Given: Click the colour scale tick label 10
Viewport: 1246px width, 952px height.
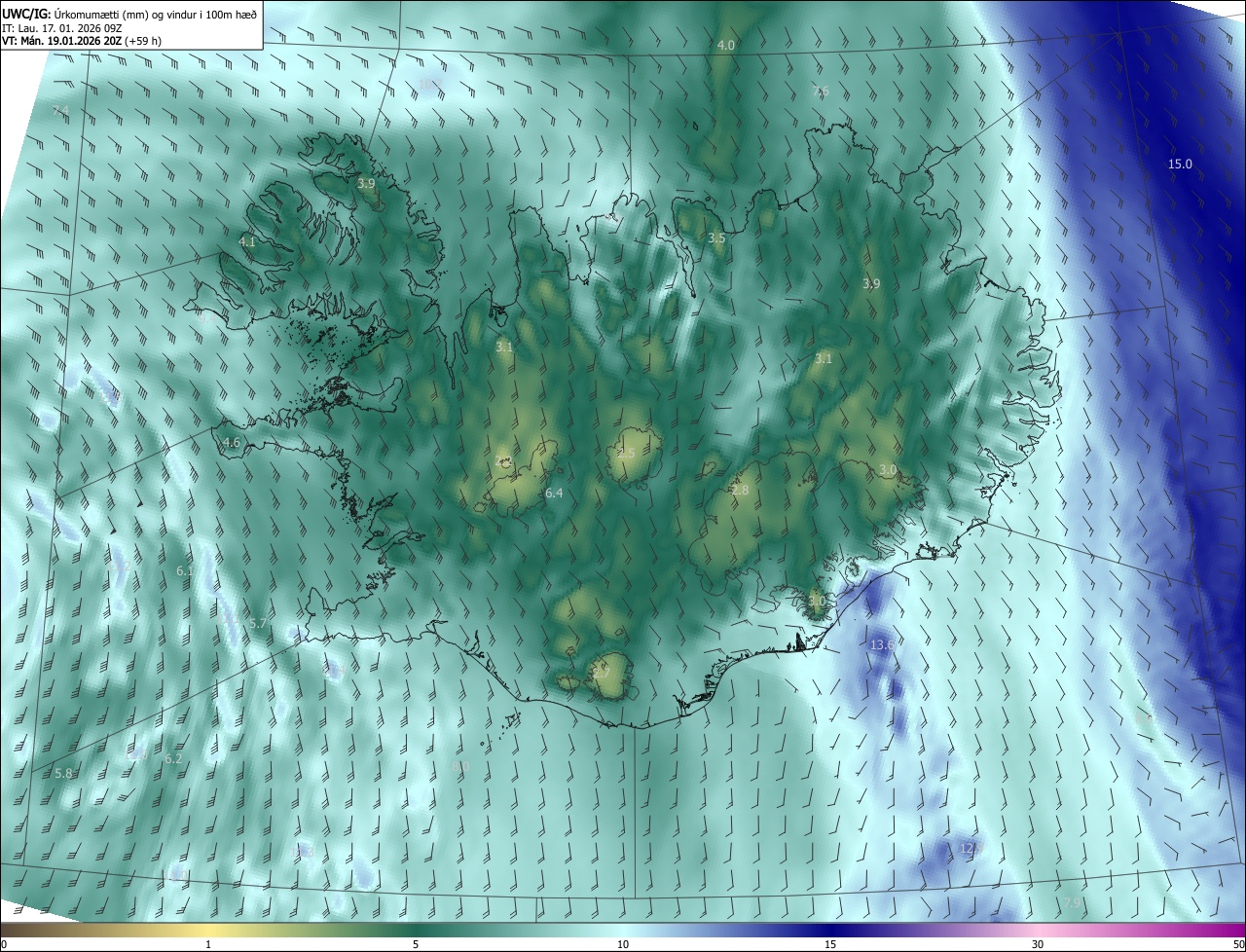Looking at the screenshot, I should click(623, 944).
